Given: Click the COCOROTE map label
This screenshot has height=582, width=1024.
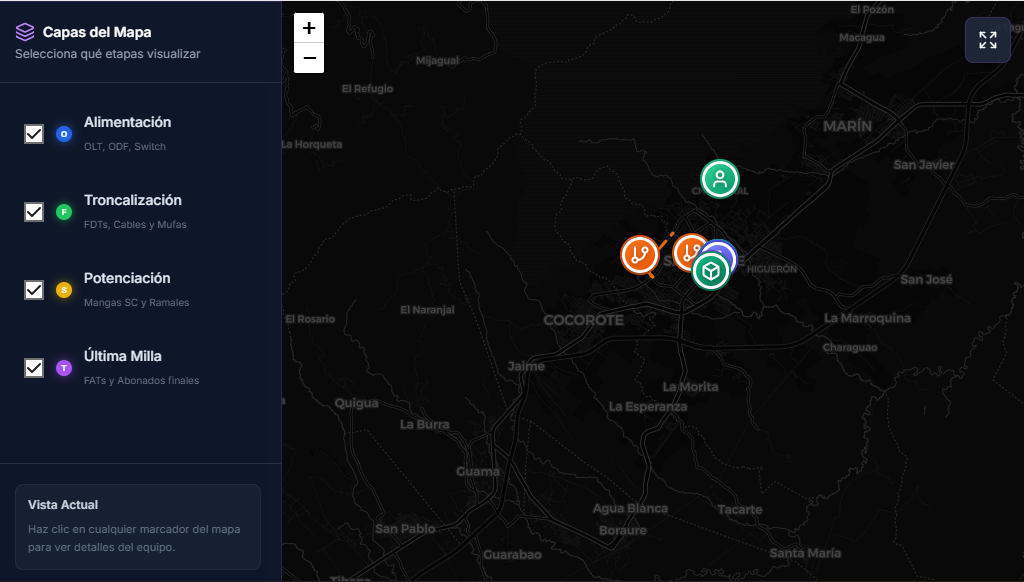Looking at the screenshot, I should click(583, 320).
